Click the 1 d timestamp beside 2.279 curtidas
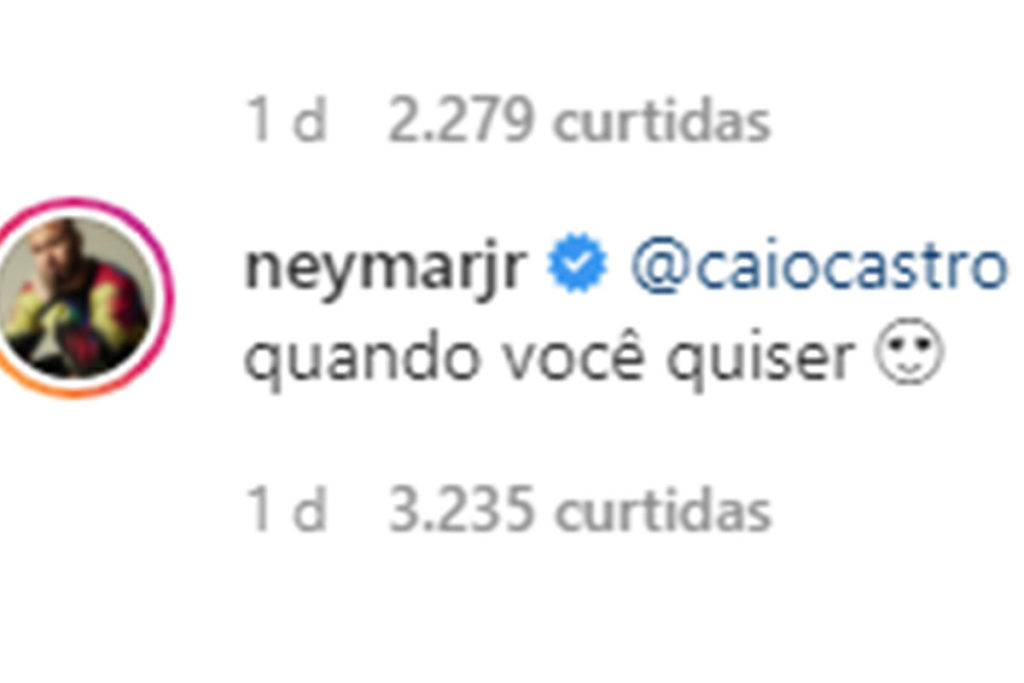The image size is (1024, 683). click(285, 120)
